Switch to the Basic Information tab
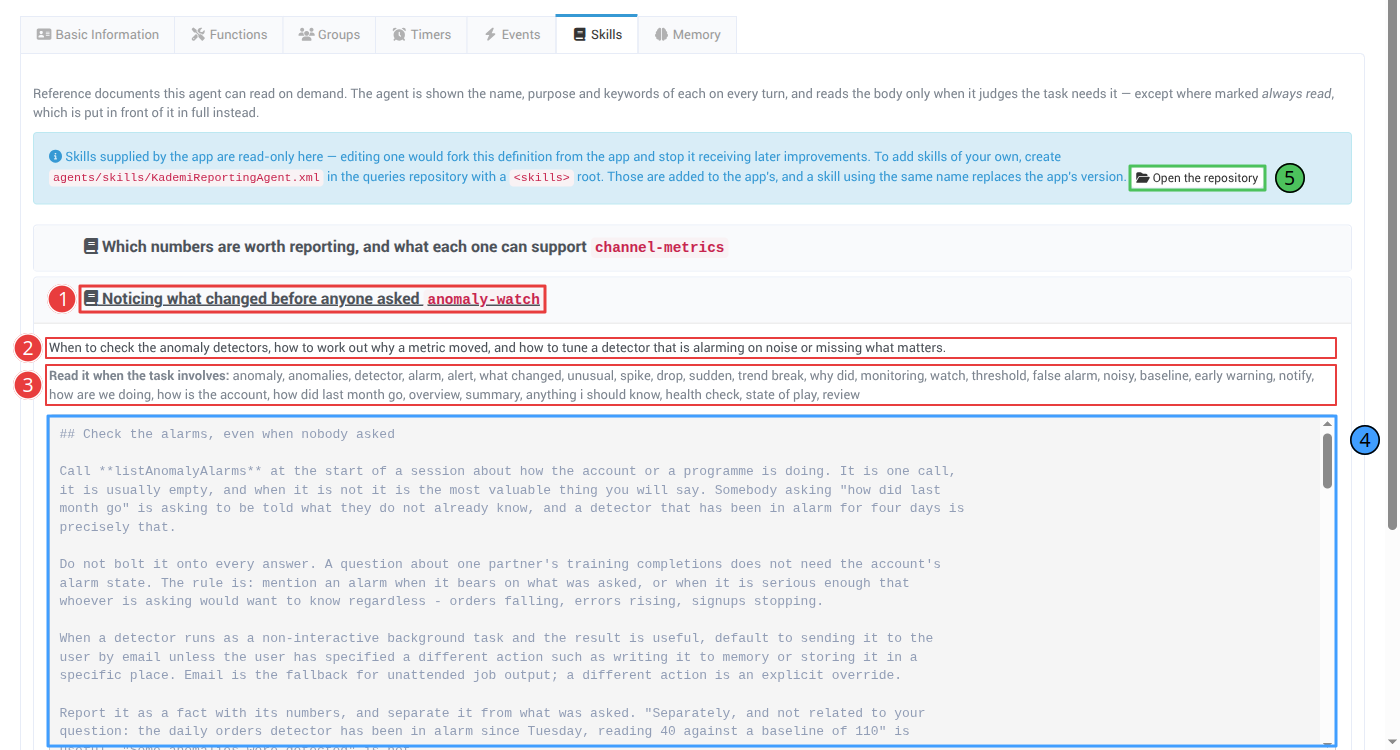1400x750 pixels. click(98, 34)
